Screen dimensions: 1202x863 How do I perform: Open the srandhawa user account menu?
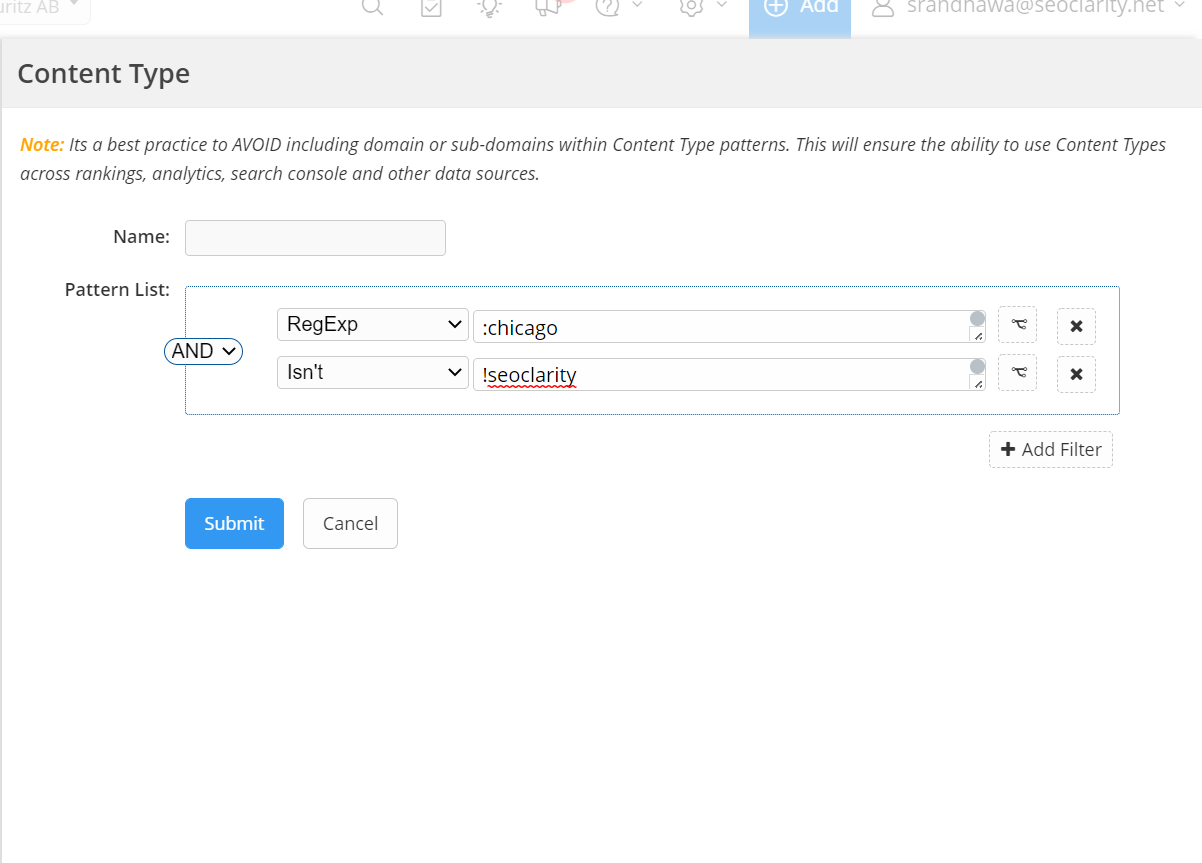click(x=1027, y=8)
